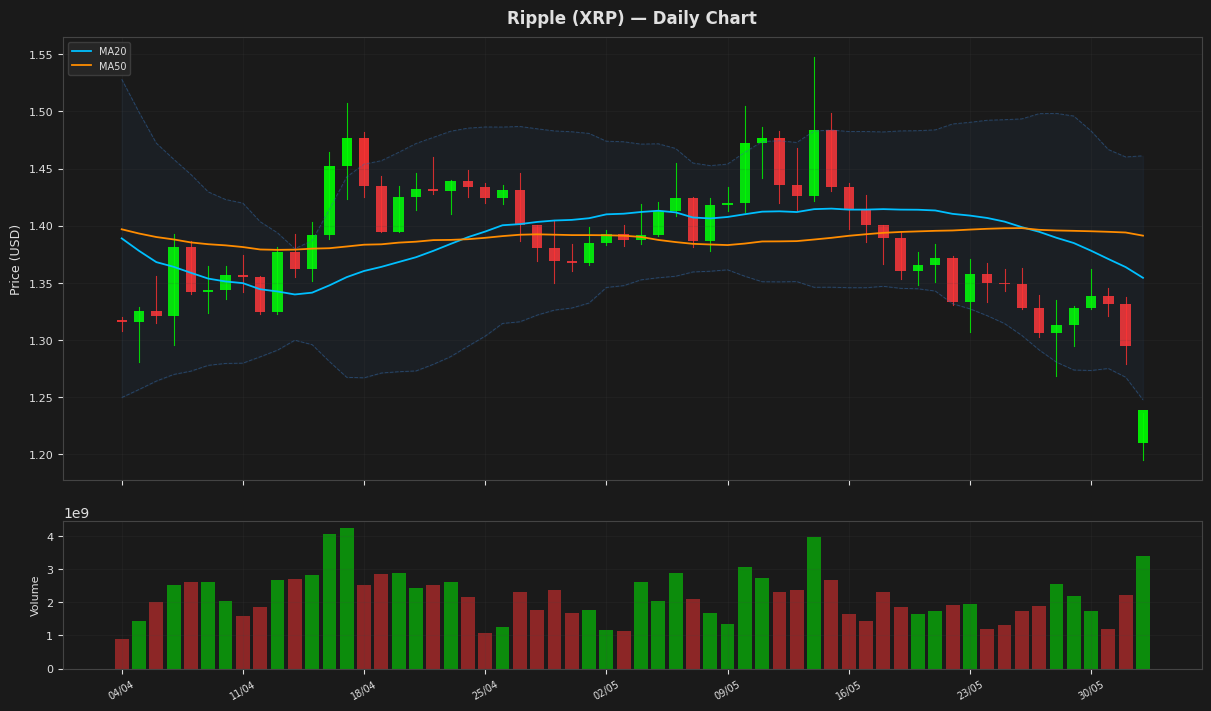The image size is (1211, 711).
Task: Click the 16/05 date label
Action: pos(848,689)
